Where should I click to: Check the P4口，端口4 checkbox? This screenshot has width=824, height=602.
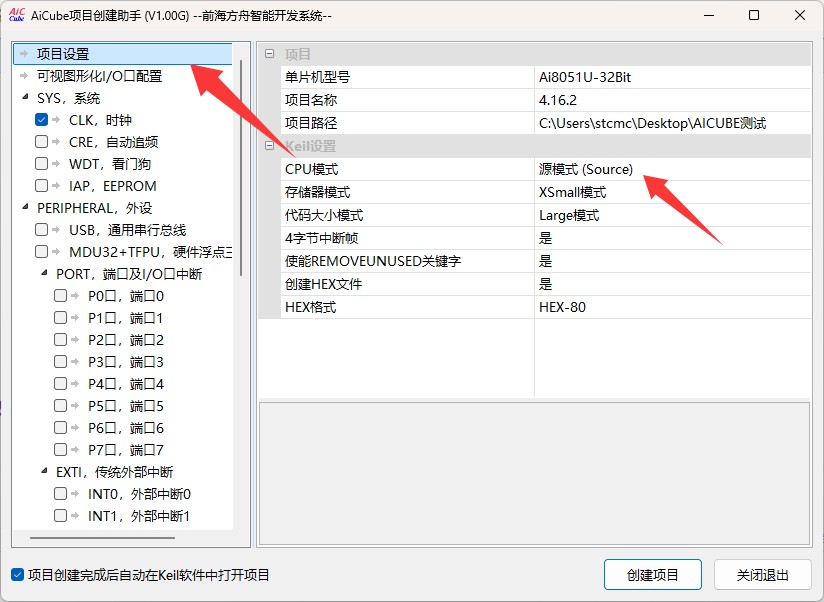pos(60,383)
